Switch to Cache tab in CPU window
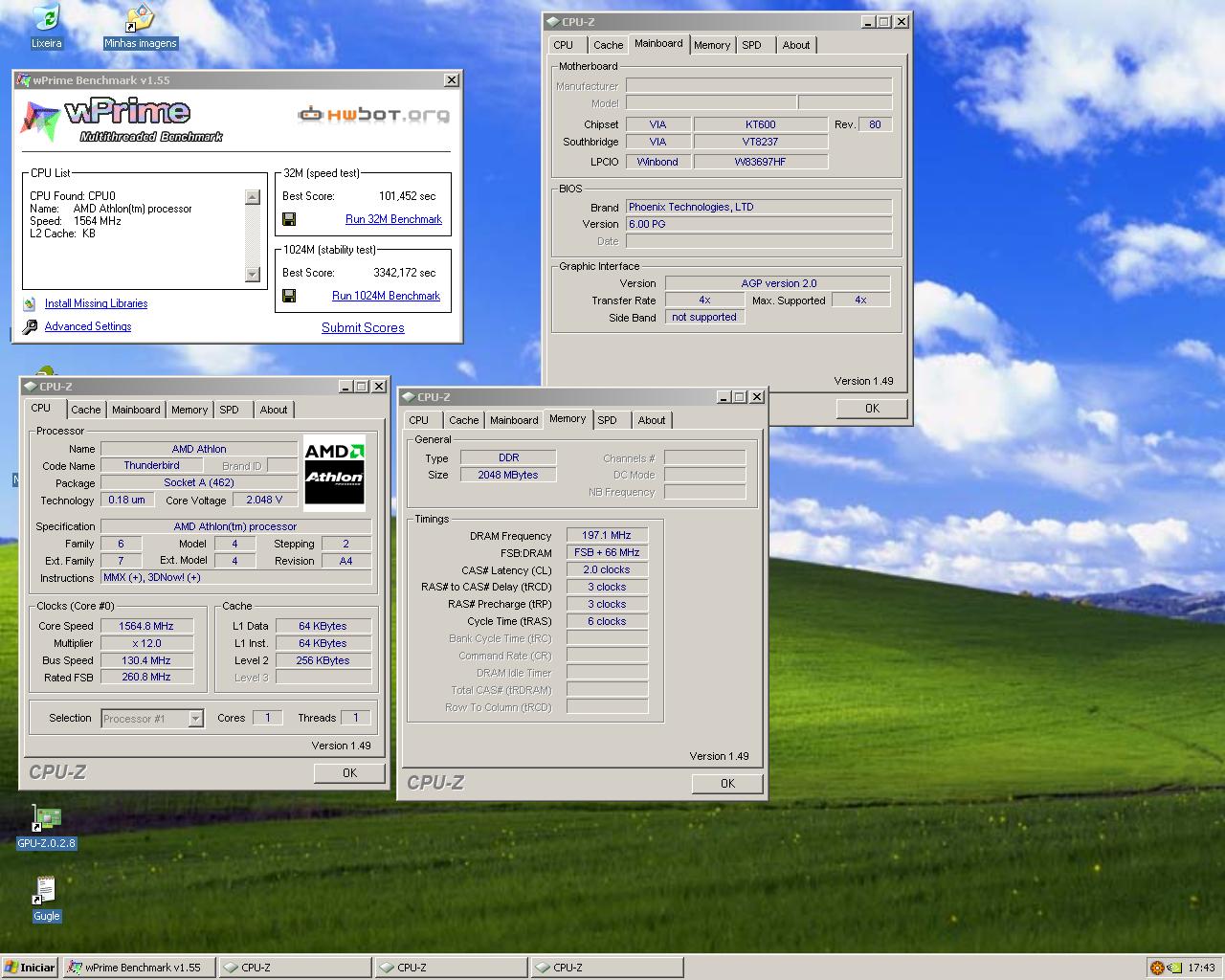 [85, 410]
